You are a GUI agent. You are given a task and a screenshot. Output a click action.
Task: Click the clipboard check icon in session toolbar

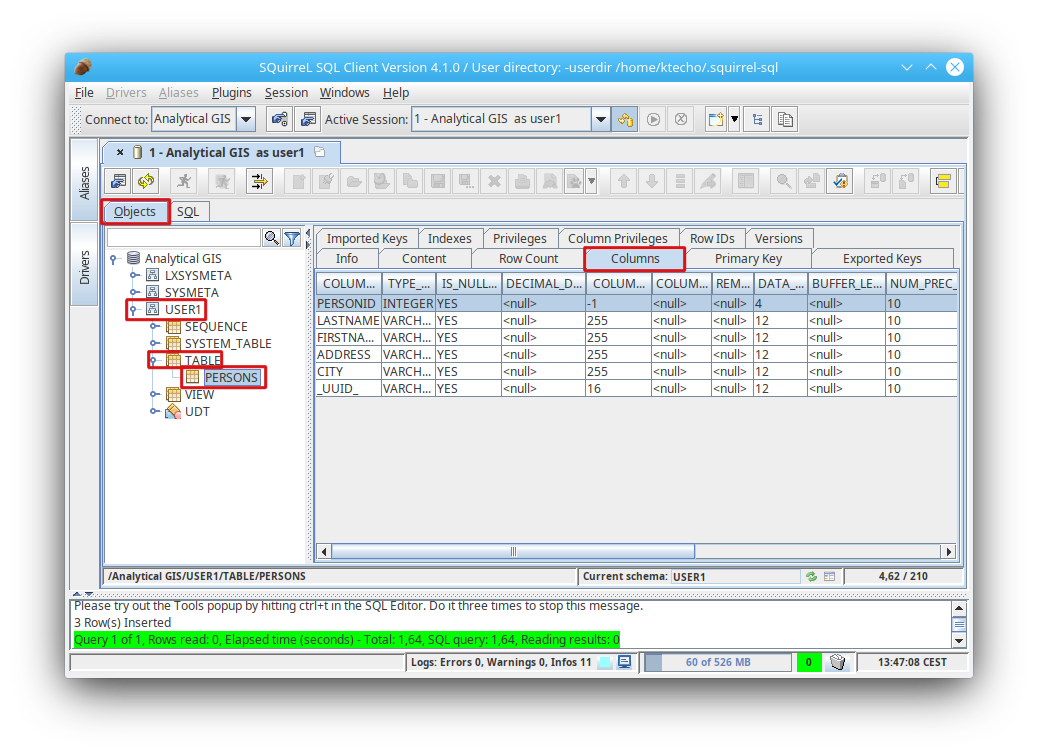840,181
